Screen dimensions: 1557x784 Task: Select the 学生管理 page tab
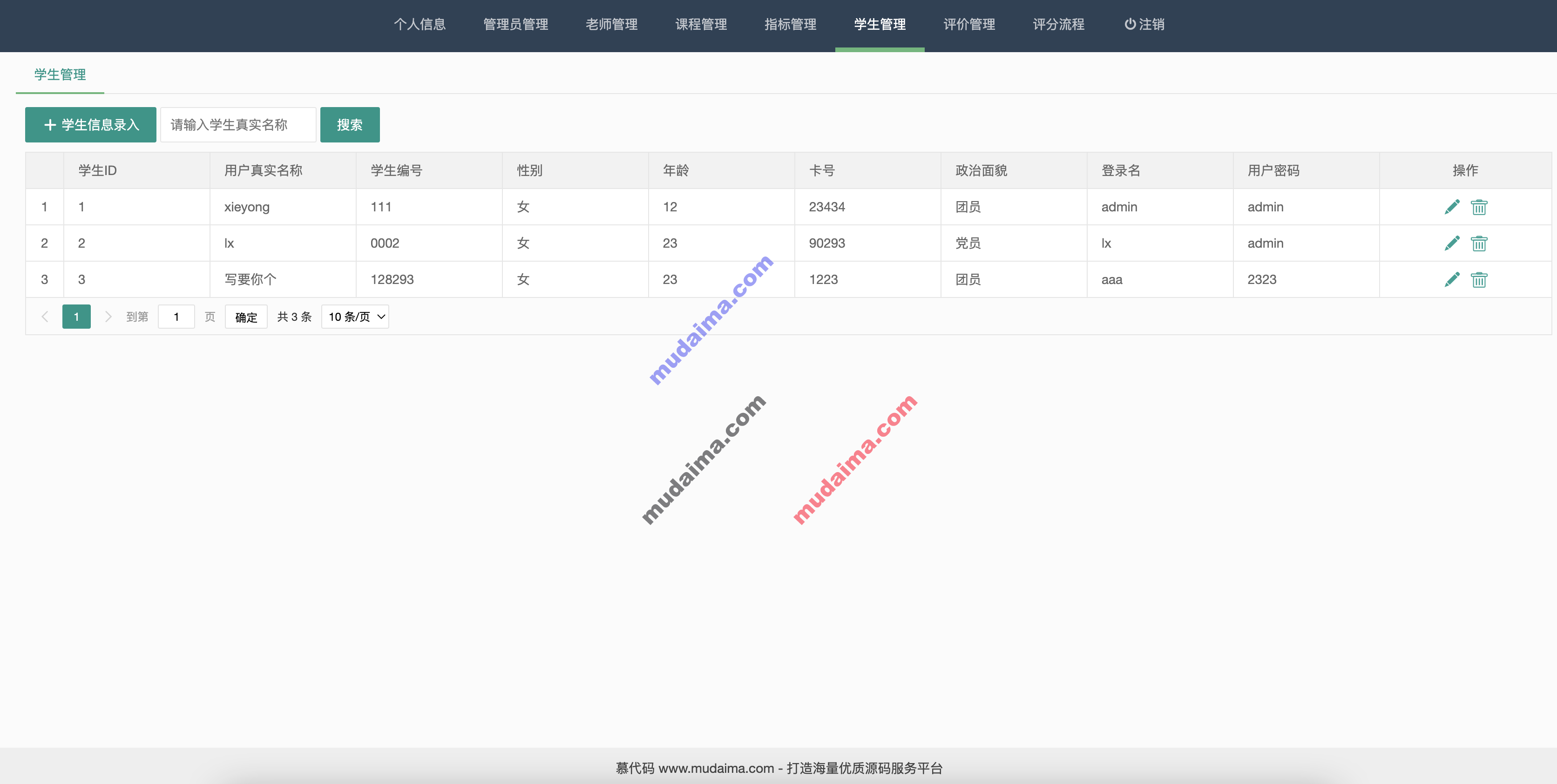[x=60, y=74]
